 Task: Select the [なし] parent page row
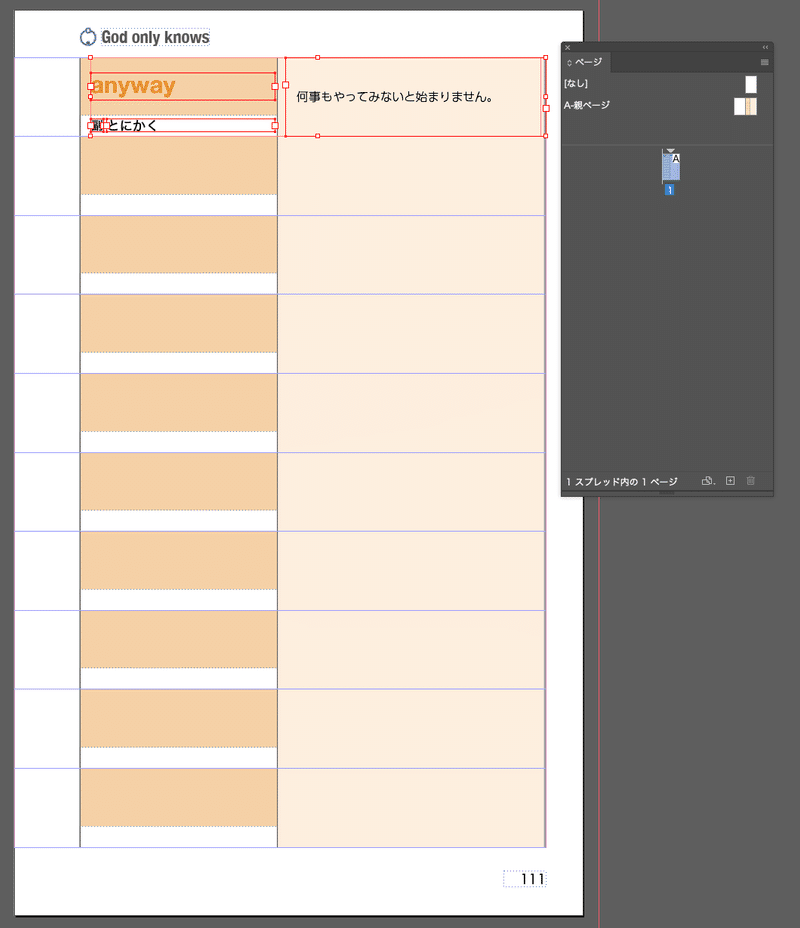pyautogui.click(x=667, y=84)
